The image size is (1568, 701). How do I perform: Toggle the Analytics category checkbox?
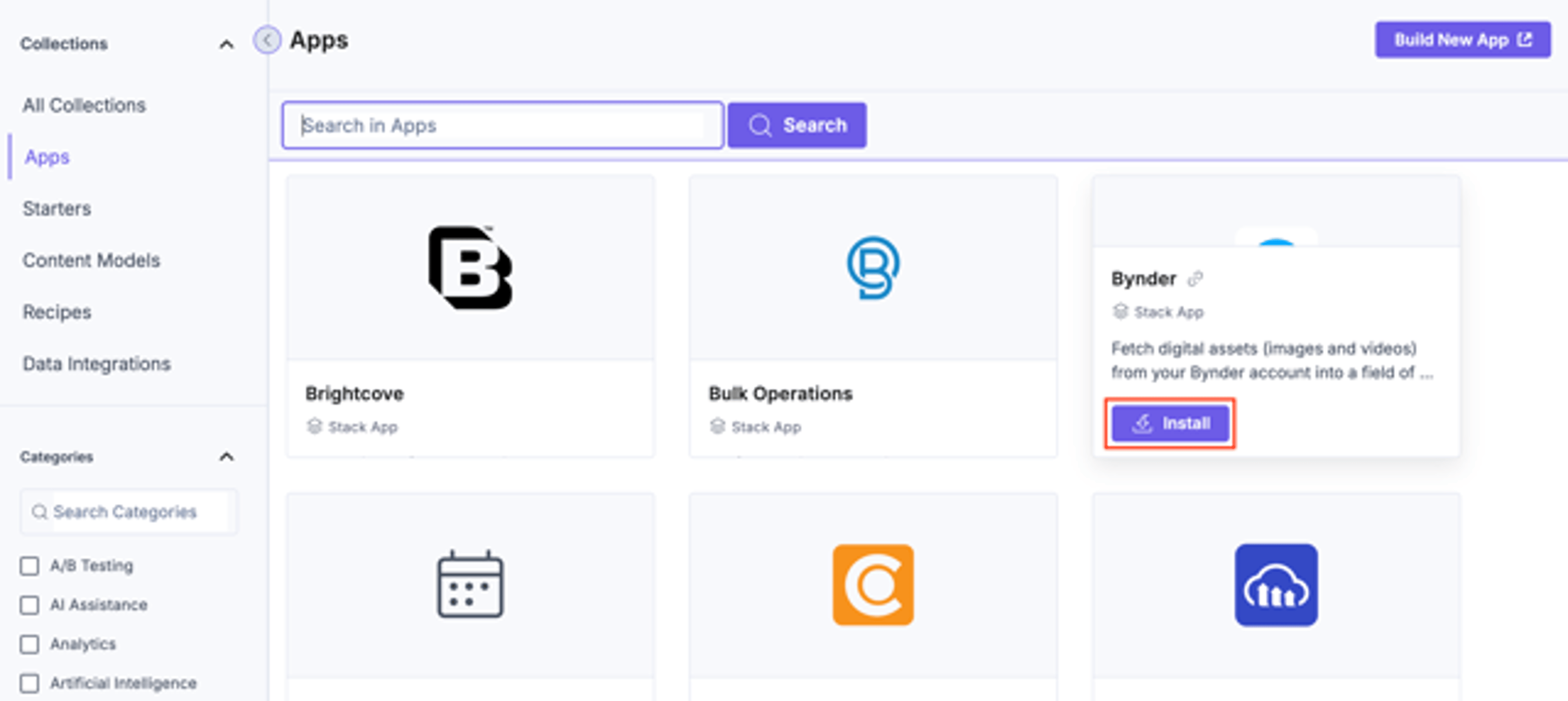[29, 644]
